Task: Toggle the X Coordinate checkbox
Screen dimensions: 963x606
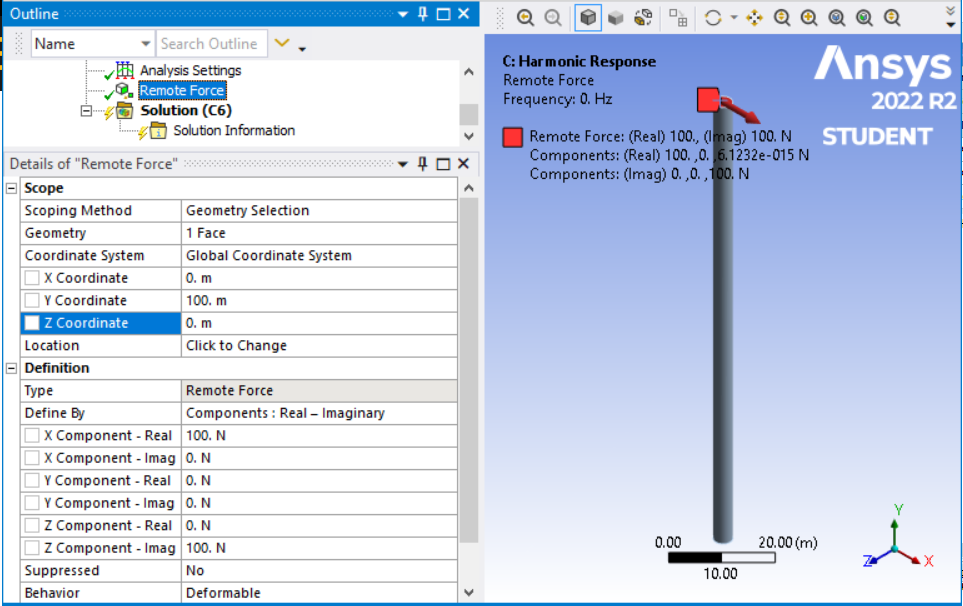Action: click(x=33, y=278)
